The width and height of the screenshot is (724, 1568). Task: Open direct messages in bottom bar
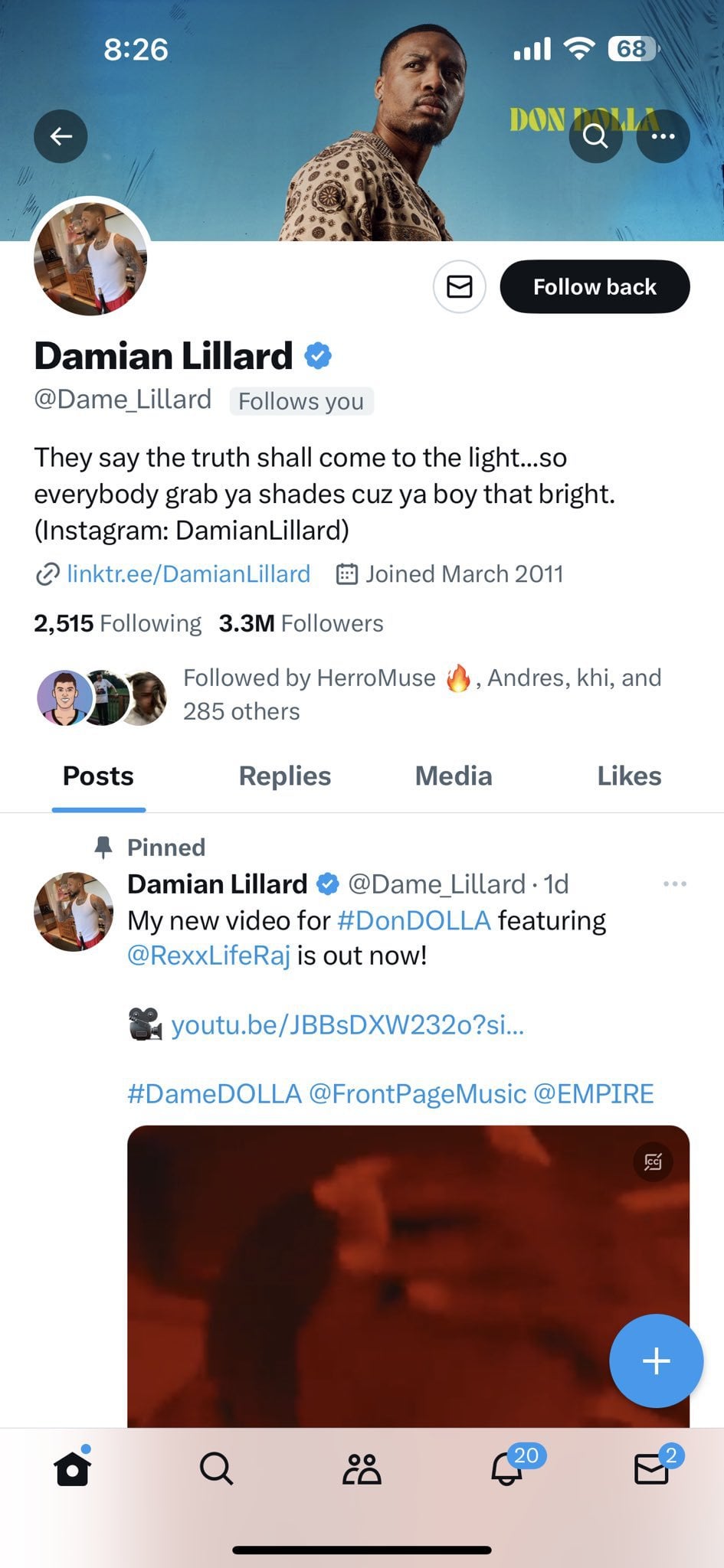point(652,1468)
